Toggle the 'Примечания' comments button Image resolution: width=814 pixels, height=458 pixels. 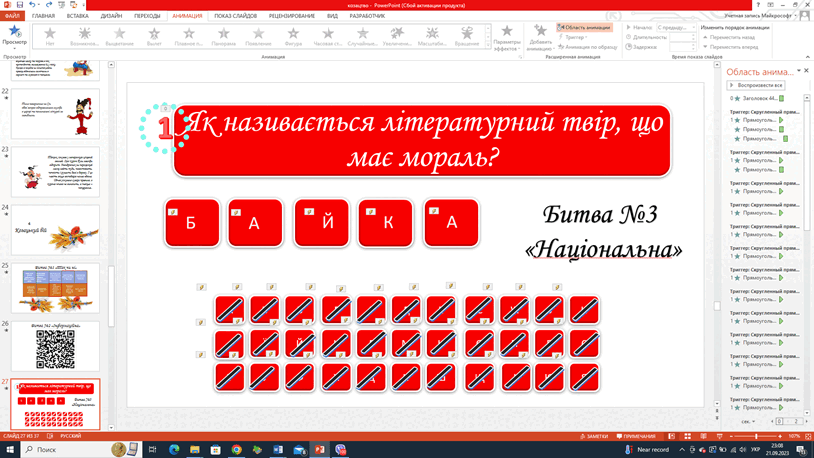tap(636, 436)
